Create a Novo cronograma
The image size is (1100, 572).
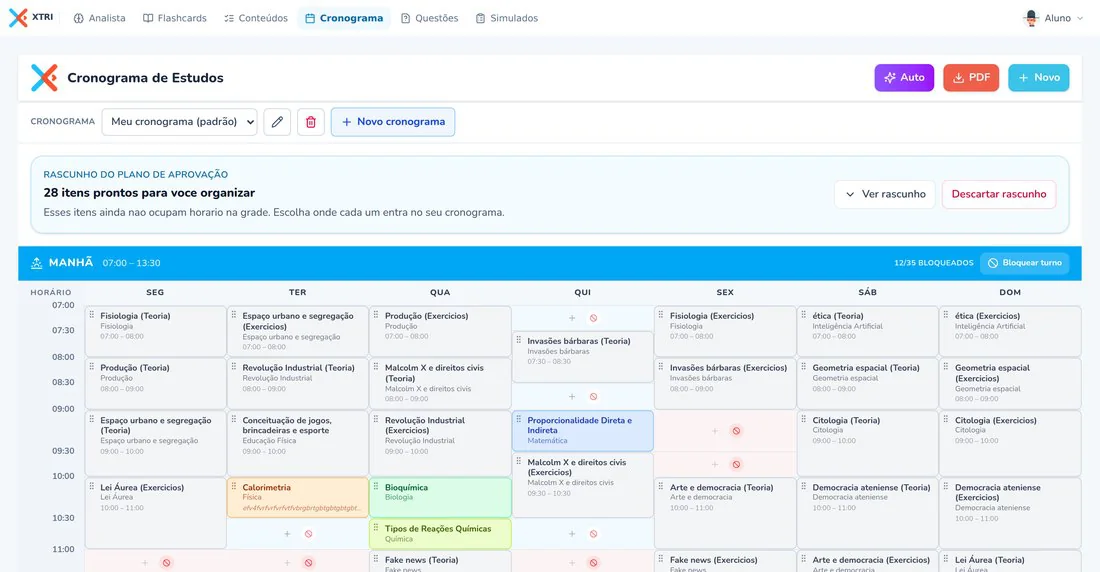pyautogui.click(x=393, y=121)
